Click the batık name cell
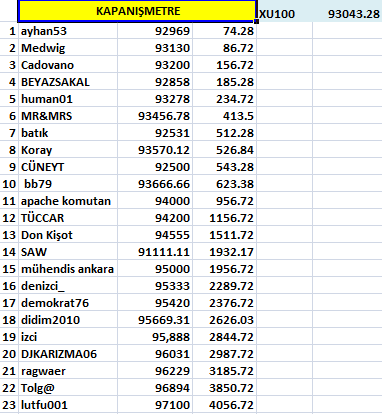Viewport: 382px width, 414px height. 68,133
